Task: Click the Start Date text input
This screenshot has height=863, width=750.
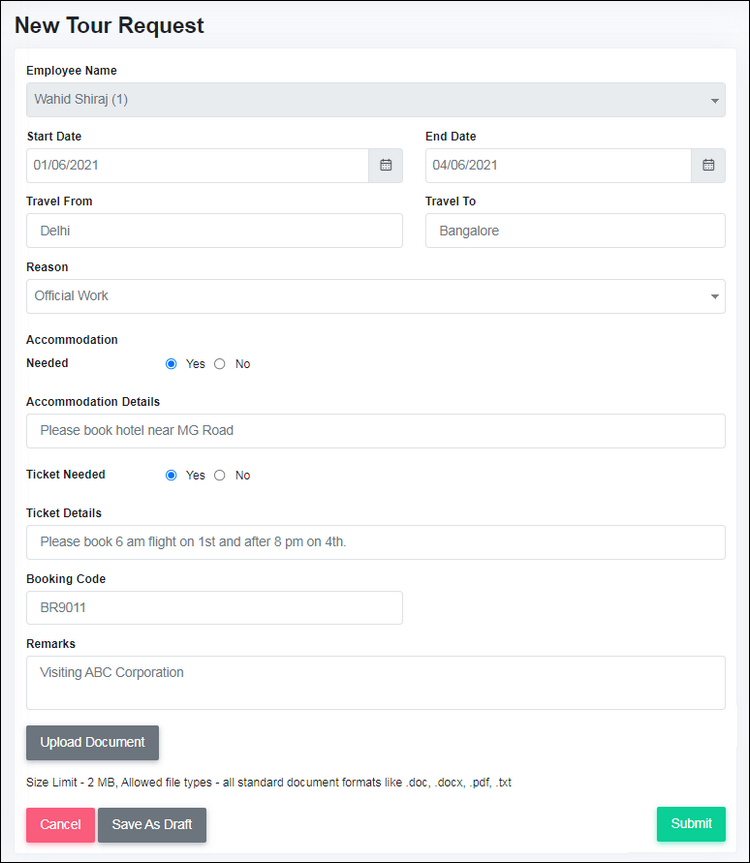Action: [x=198, y=165]
